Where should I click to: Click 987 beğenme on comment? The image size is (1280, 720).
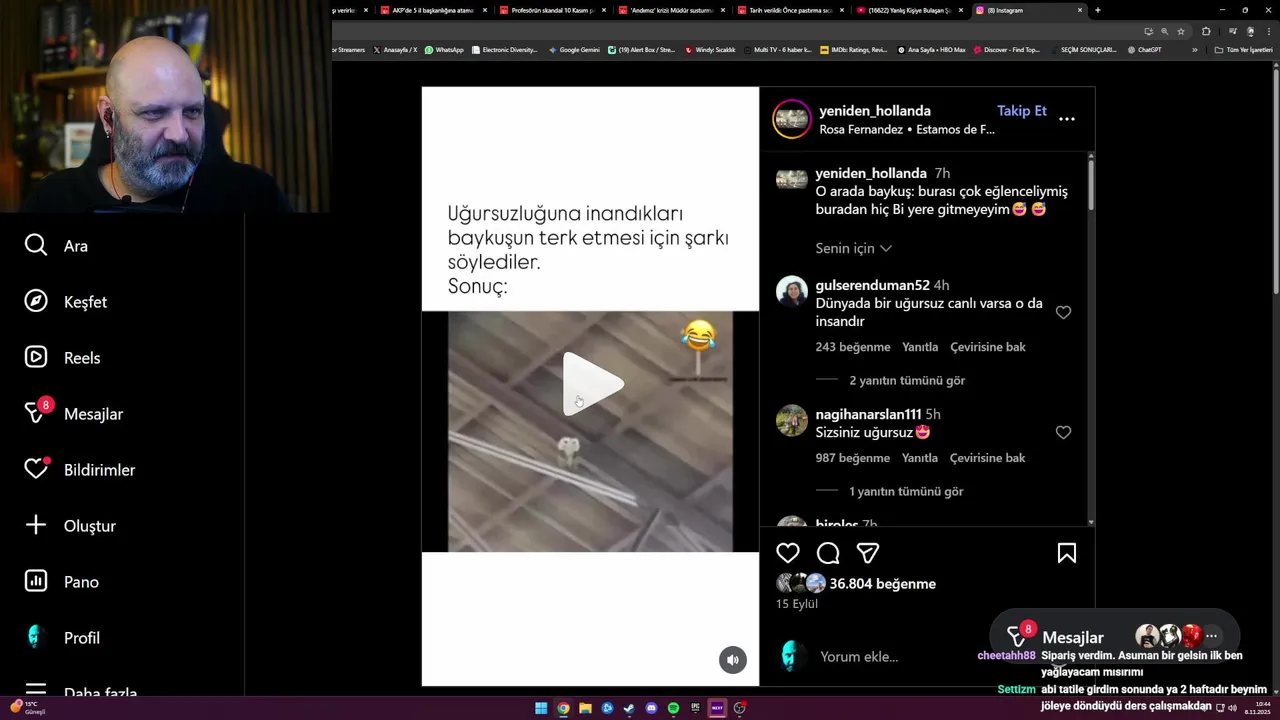(x=852, y=458)
